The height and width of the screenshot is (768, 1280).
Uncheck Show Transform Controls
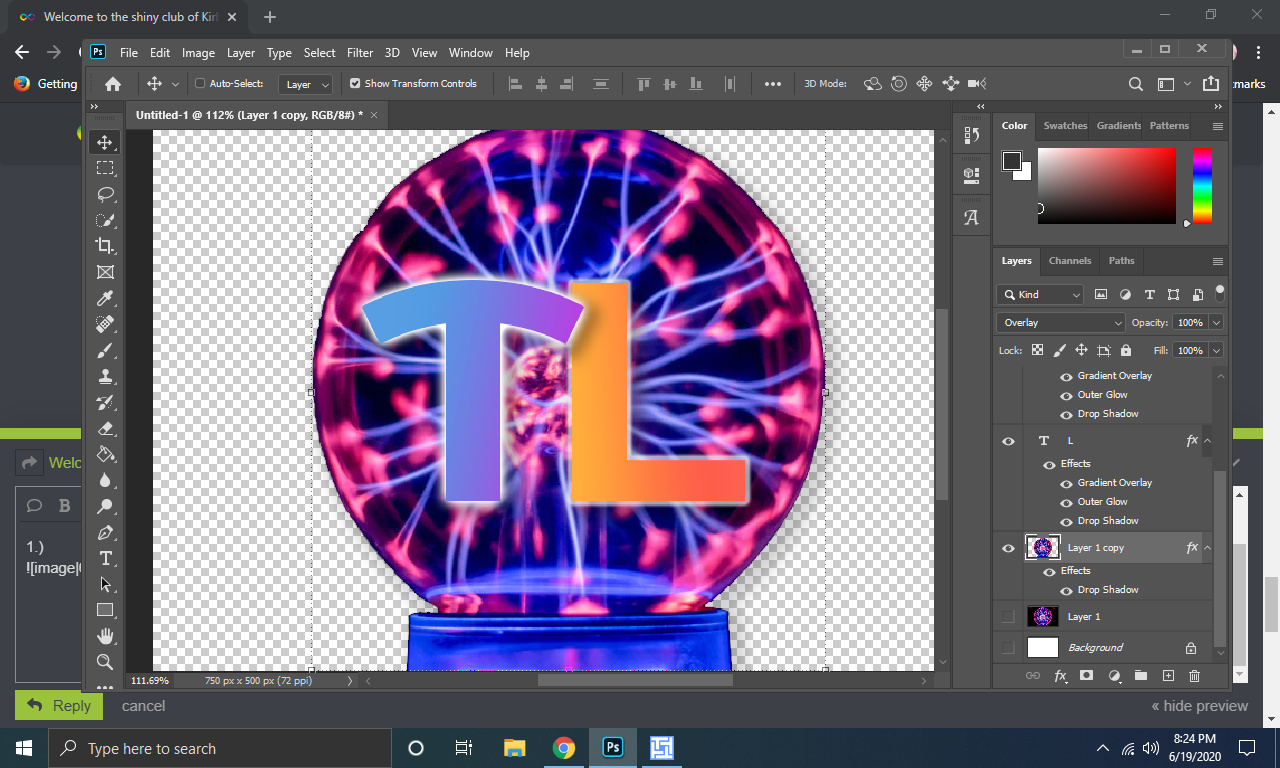pos(355,84)
